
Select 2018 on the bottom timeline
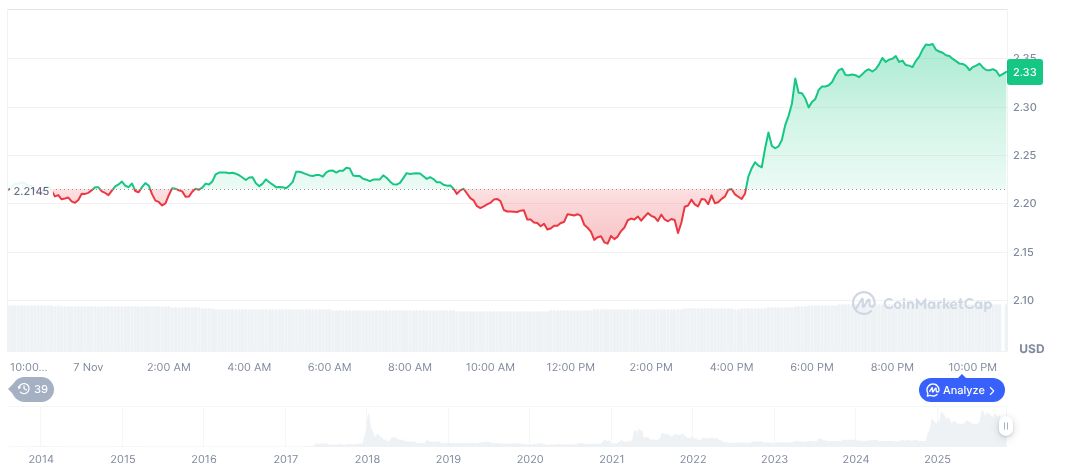(x=367, y=459)
